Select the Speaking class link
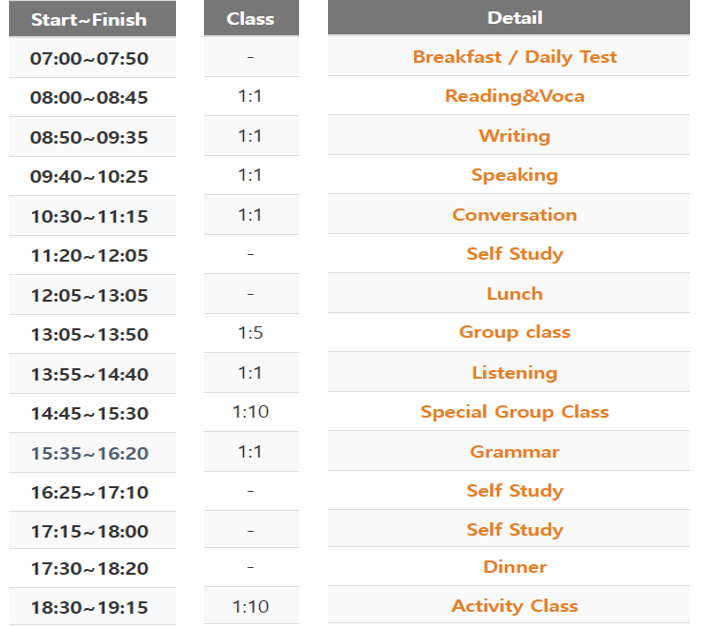This screenshot has width=701, height=627. (x=514, y=175)
